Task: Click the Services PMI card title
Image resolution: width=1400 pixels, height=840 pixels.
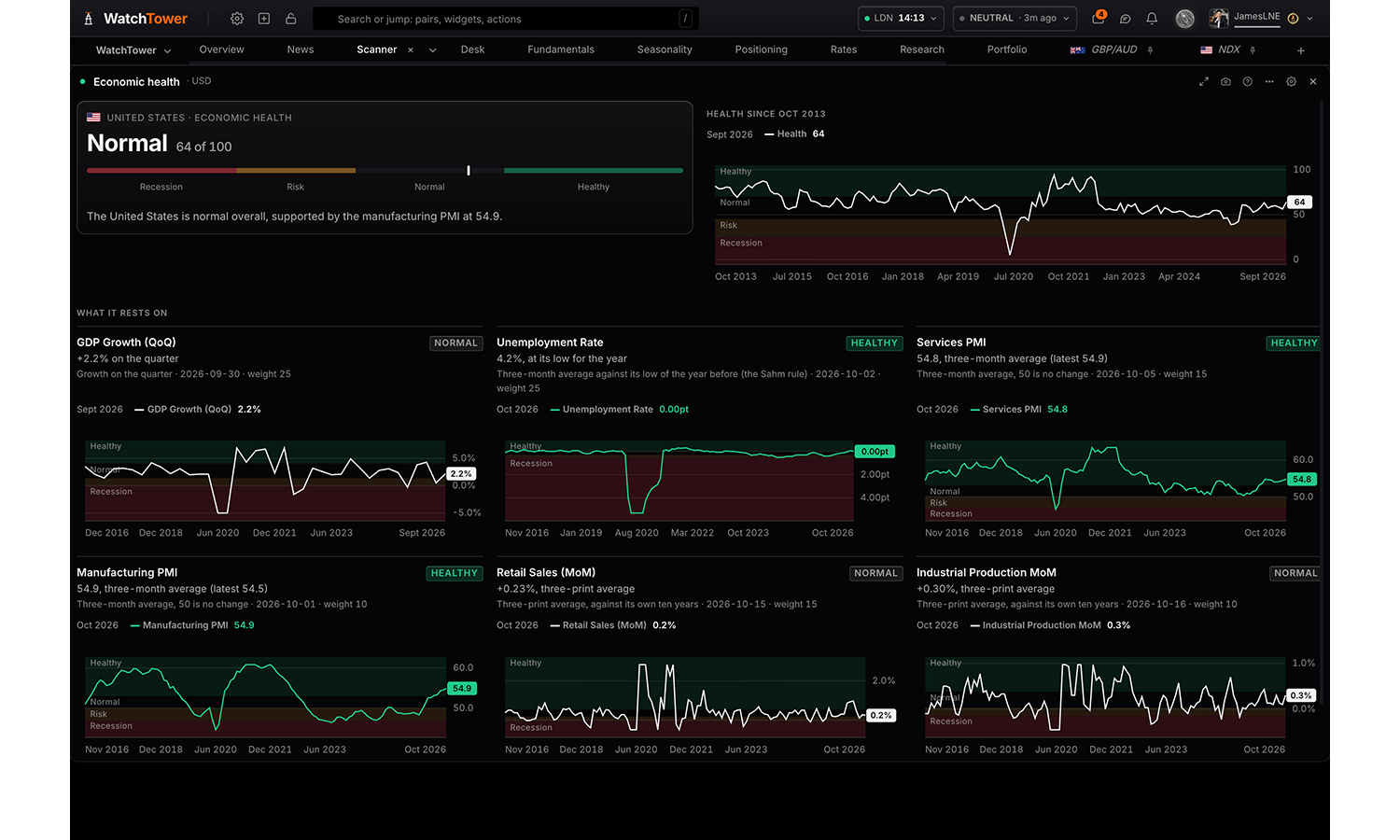Action: click(x=951, y=343)
